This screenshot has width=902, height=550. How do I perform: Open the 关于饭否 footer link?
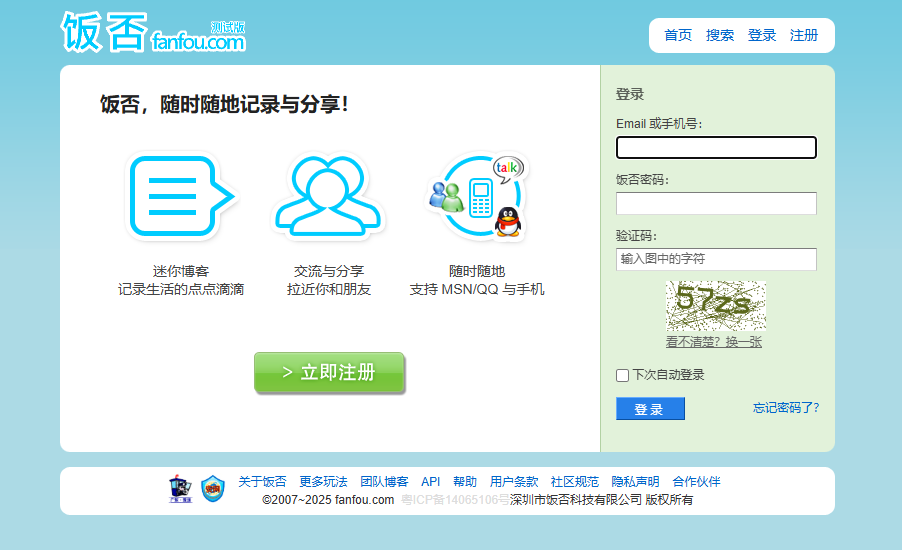click(x=262, y=482)
